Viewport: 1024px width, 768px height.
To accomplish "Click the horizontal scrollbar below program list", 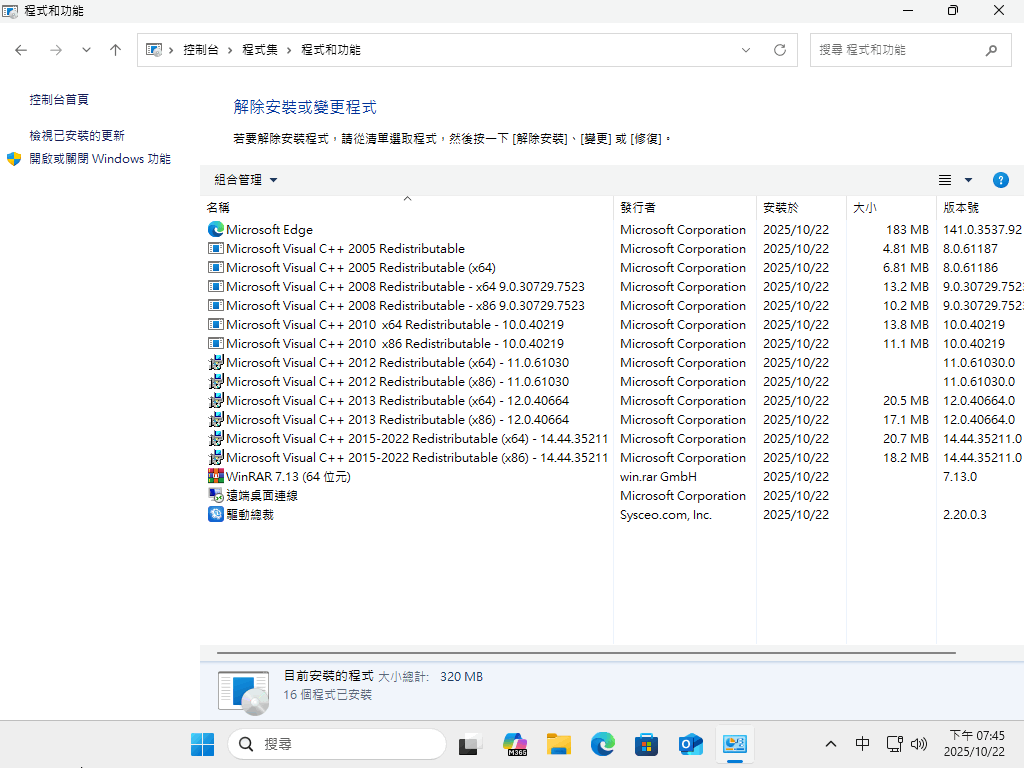I will point(585,653).
